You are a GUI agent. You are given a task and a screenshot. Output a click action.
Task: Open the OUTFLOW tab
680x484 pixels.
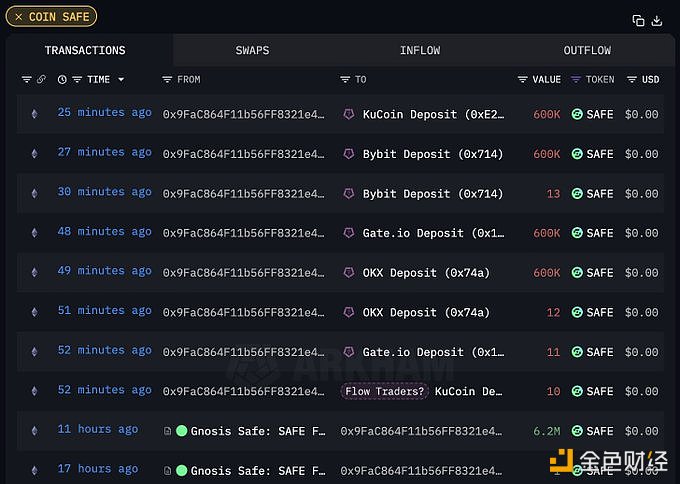click(587, 50)
